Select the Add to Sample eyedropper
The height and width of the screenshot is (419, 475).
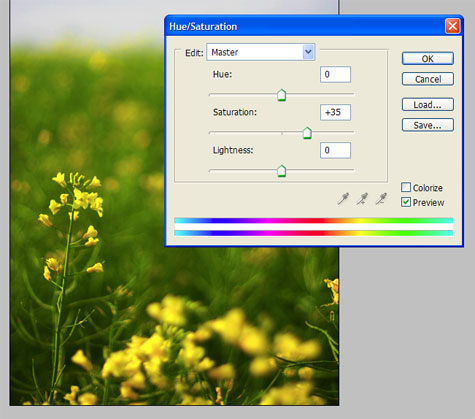click(x=362, y=199)
